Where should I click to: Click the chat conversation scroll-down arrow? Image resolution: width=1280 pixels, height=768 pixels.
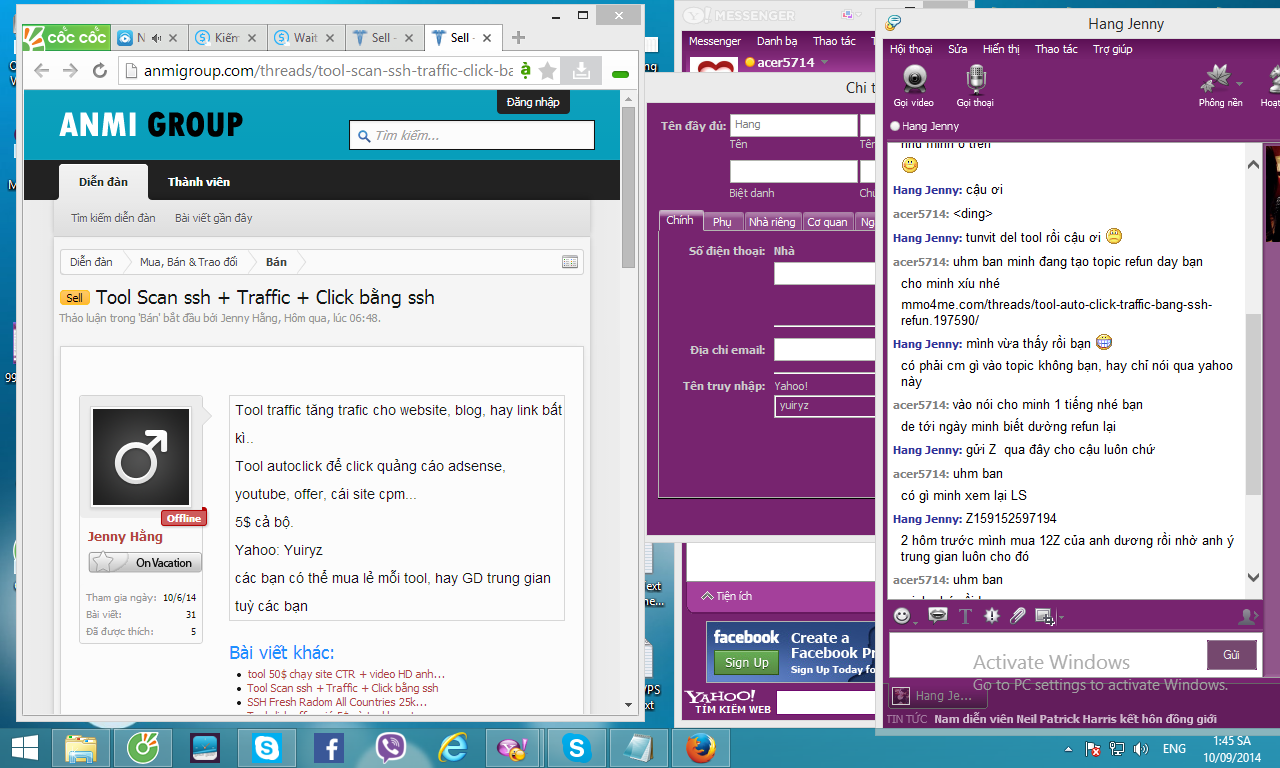[x=1254, y=578]
